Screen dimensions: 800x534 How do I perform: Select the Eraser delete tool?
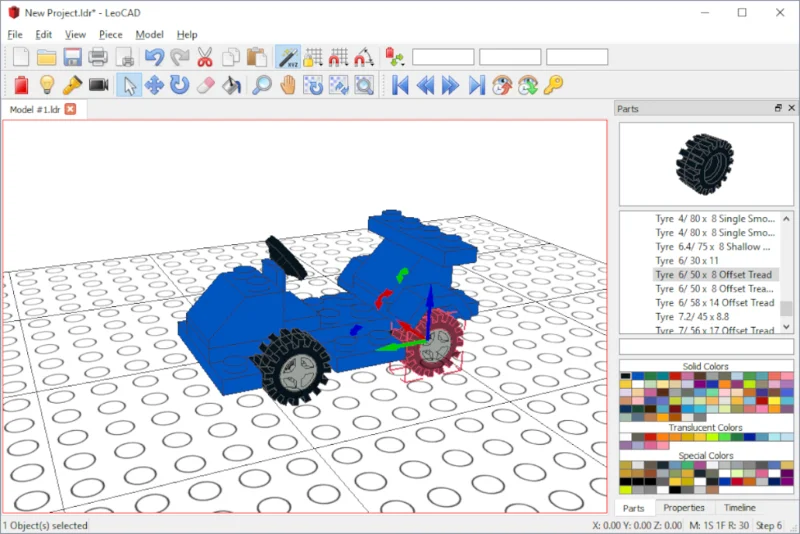click(206, 85)
